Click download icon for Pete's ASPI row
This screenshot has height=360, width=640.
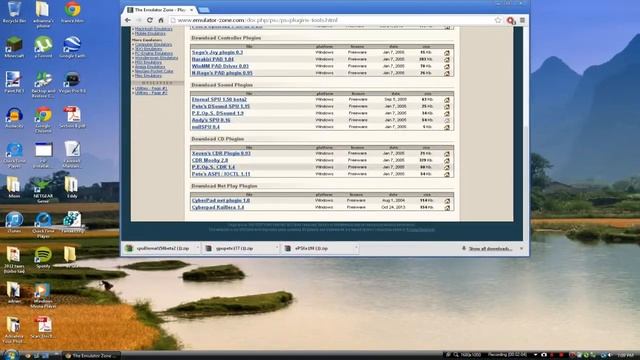[x=447, y=174]
